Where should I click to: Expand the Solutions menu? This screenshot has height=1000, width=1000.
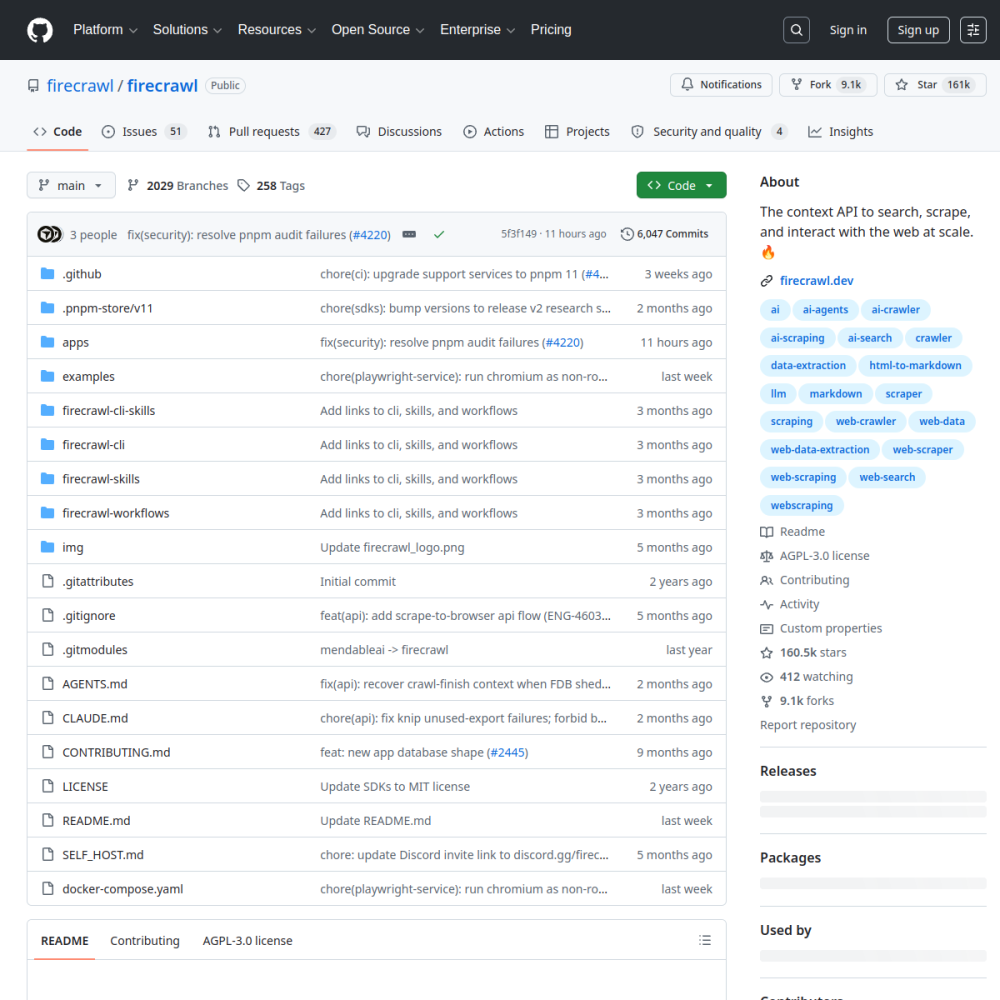[187, 30]
